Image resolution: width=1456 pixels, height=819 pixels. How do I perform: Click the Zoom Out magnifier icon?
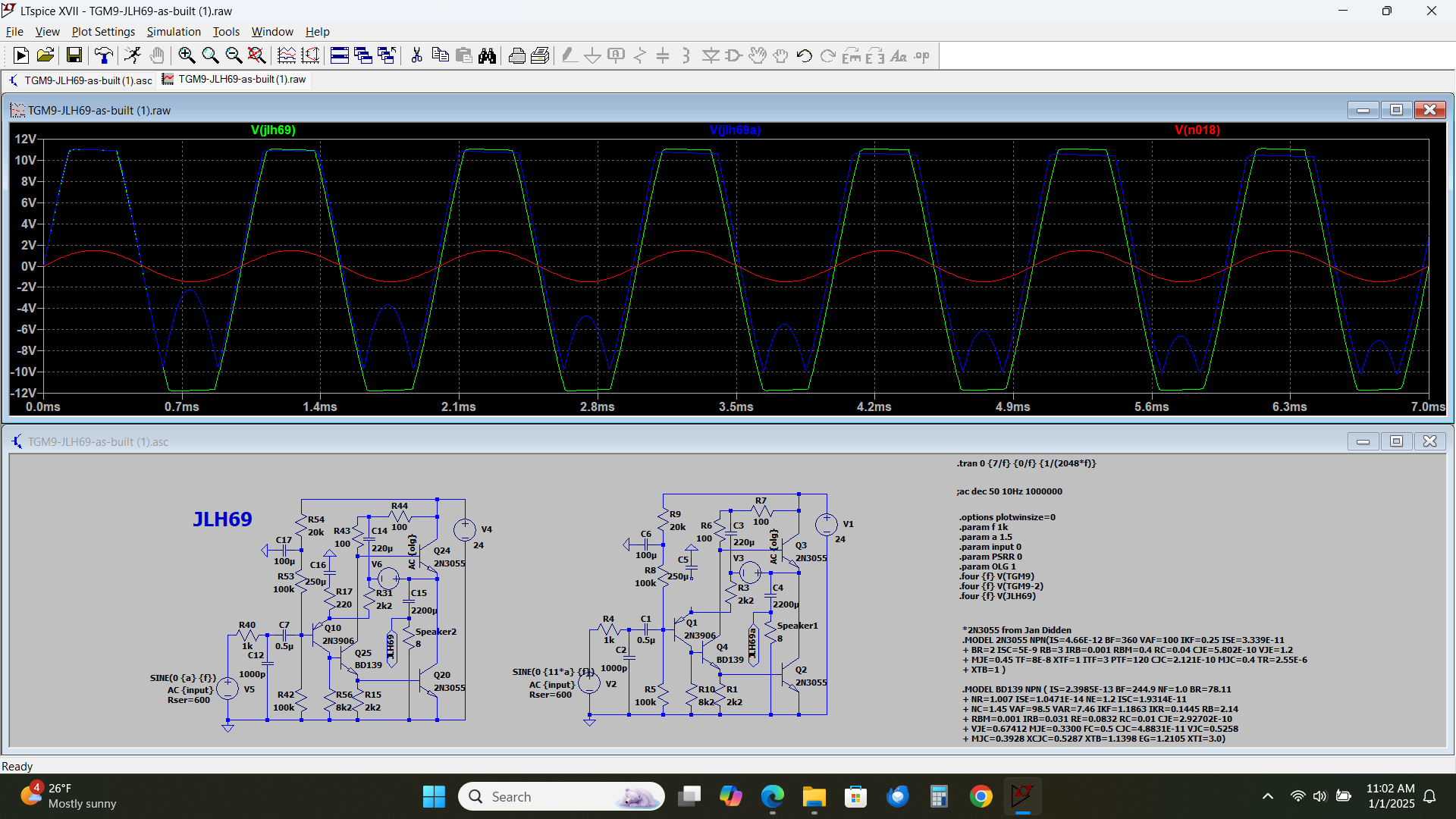[x=234, y=55]
